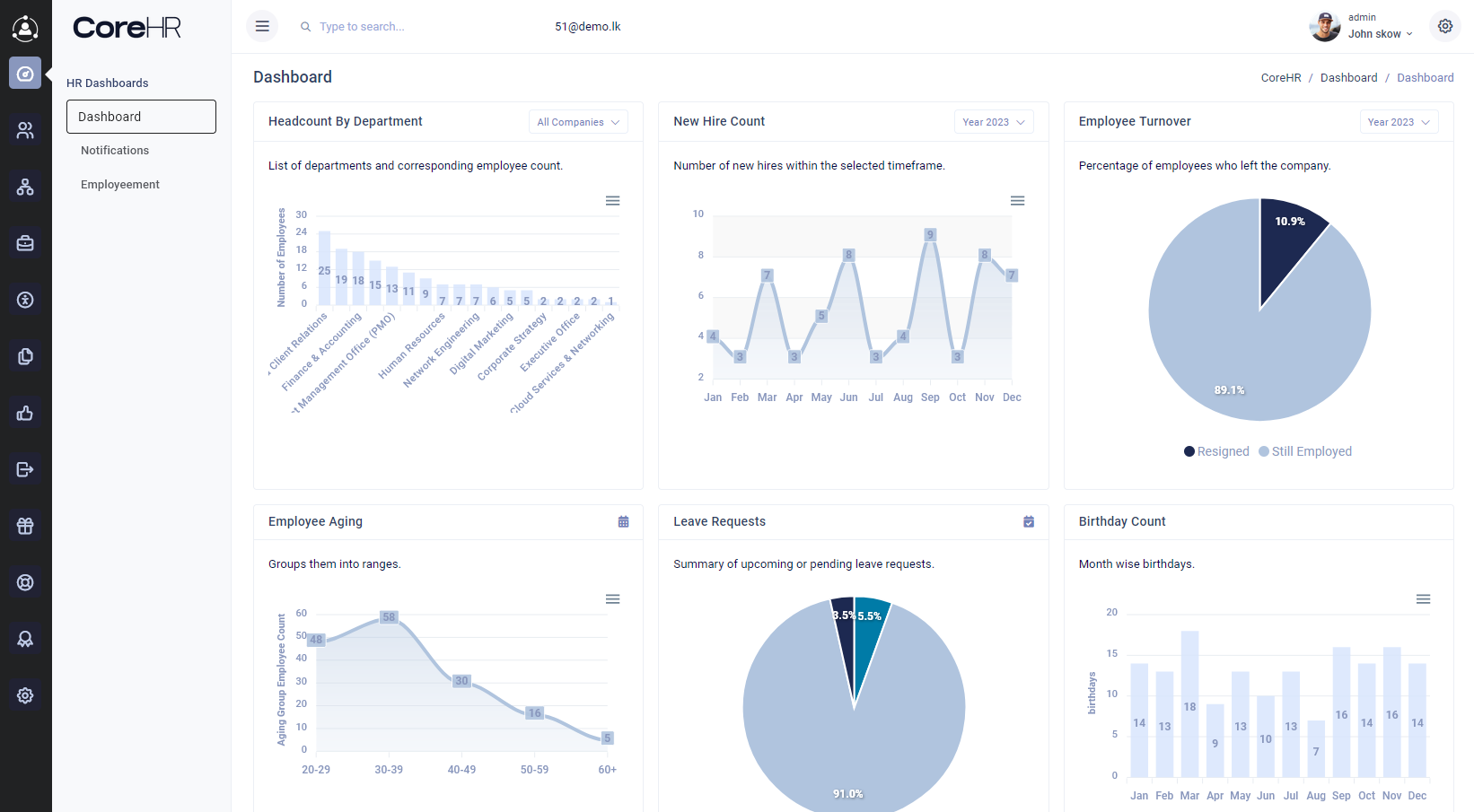The image size is (1474, 812).
Task: Open the briefcase sidebar icon
Action: [25, 243]
